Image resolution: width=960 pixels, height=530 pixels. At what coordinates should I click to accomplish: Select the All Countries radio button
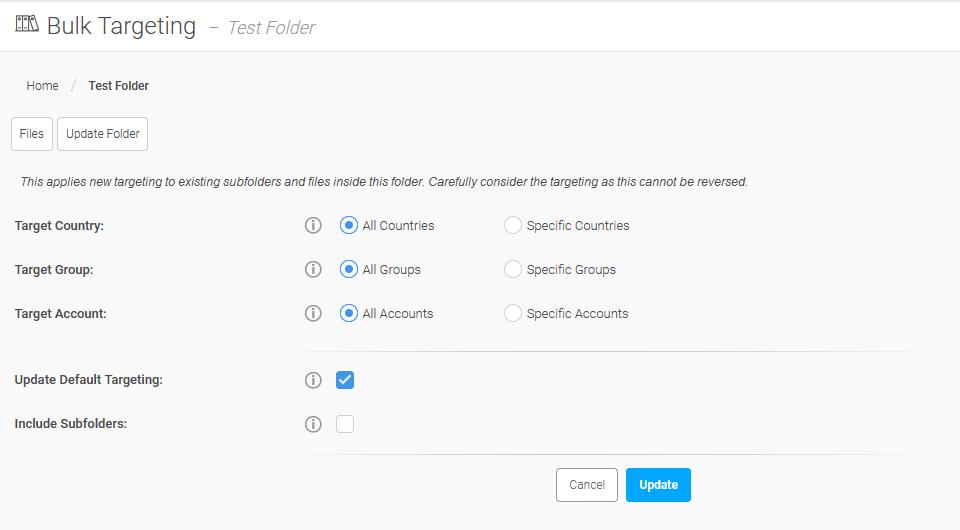pyautogui.click(x=348, y=225)
